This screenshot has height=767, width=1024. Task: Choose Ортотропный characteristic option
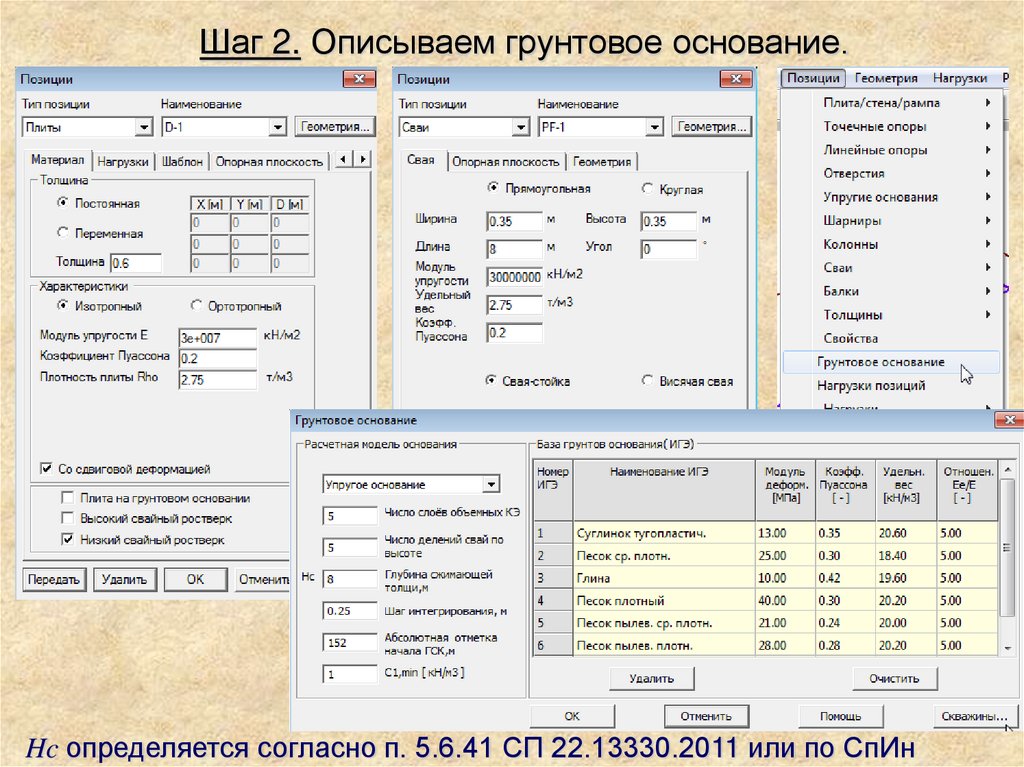pos(196,305)
